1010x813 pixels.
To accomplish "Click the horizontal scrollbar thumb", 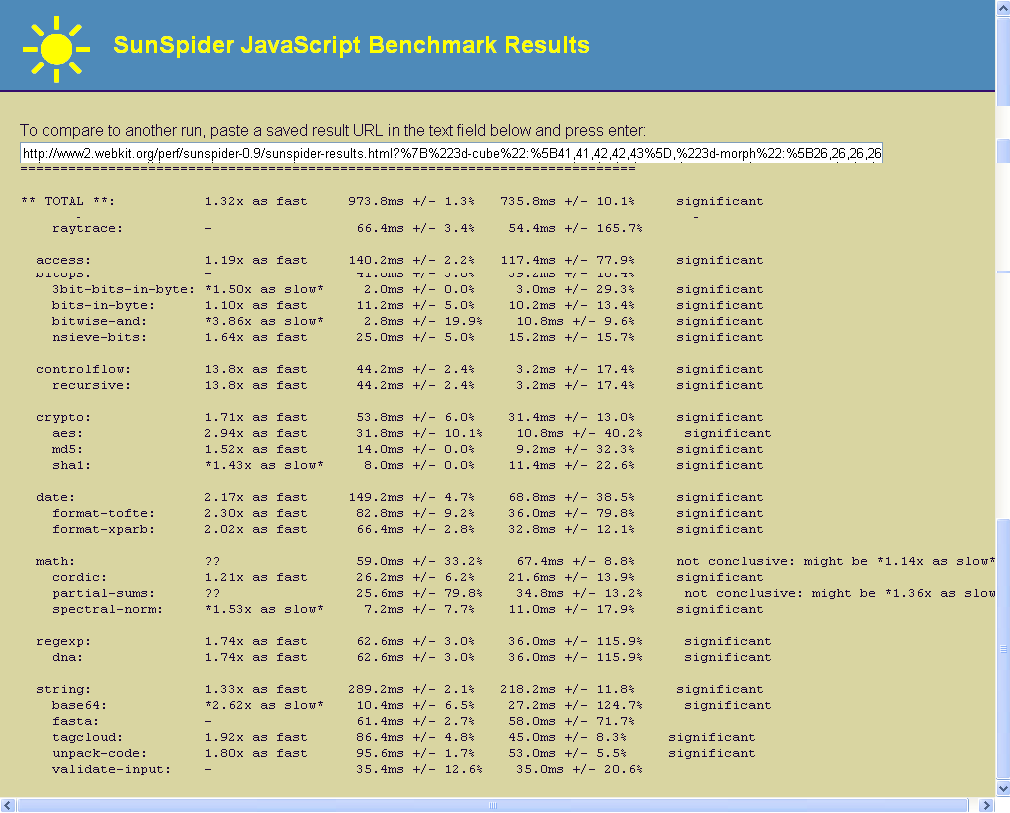I will (493, 805).
